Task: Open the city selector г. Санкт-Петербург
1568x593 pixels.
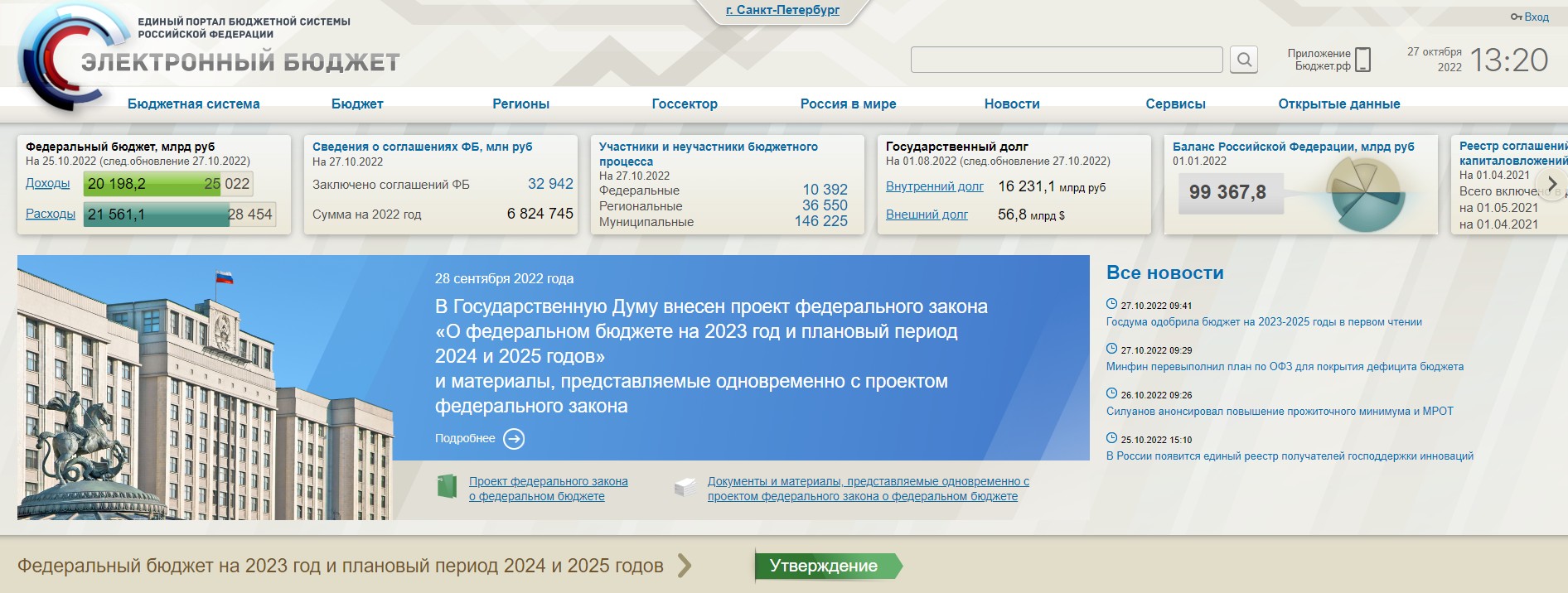Action: (x=782, y=10)
